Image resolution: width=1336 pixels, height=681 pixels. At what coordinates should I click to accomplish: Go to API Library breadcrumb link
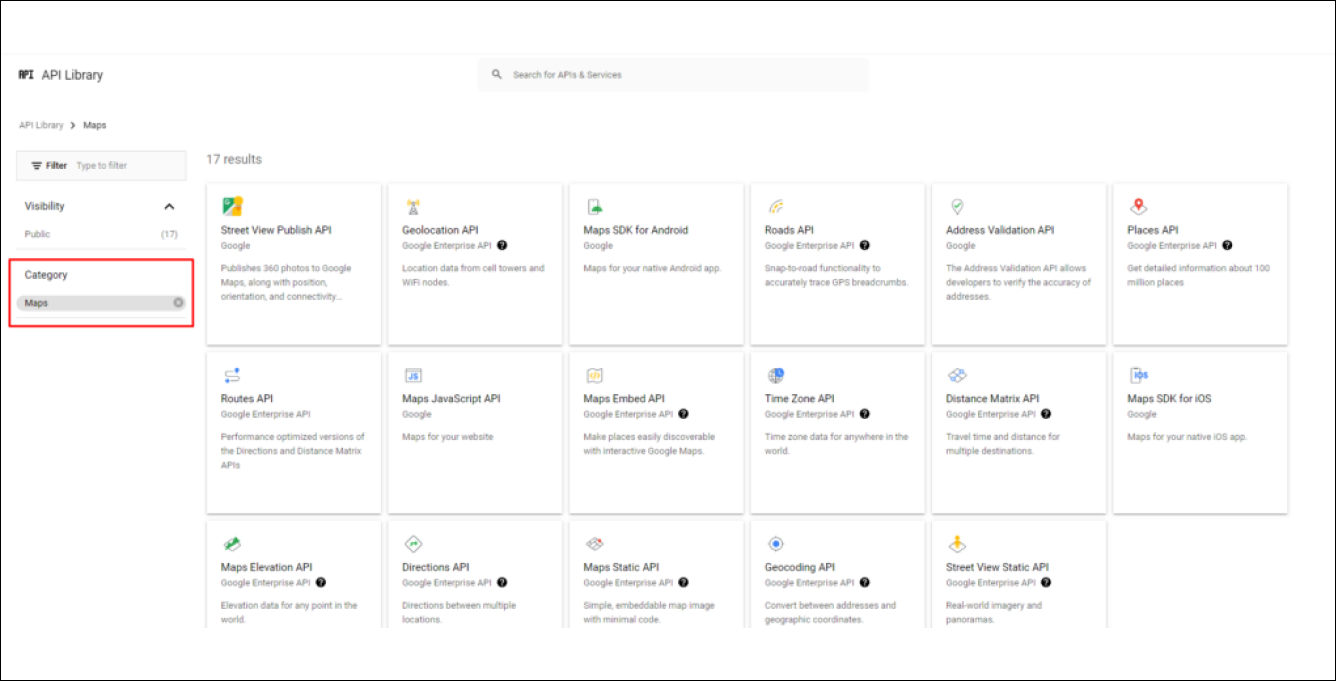(41, 125)
